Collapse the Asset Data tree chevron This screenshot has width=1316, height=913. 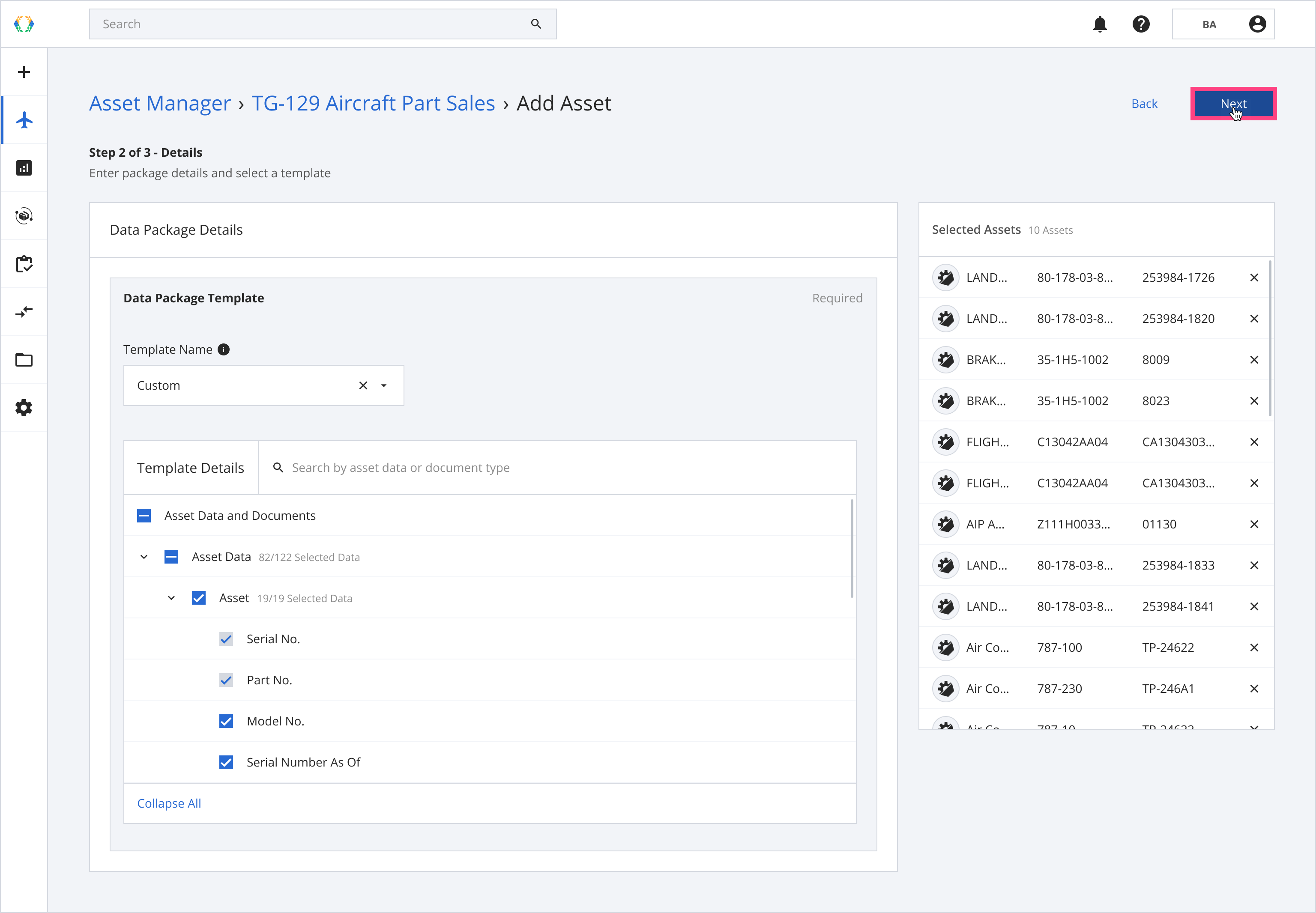pyautogui.click(x=144, y=557)
